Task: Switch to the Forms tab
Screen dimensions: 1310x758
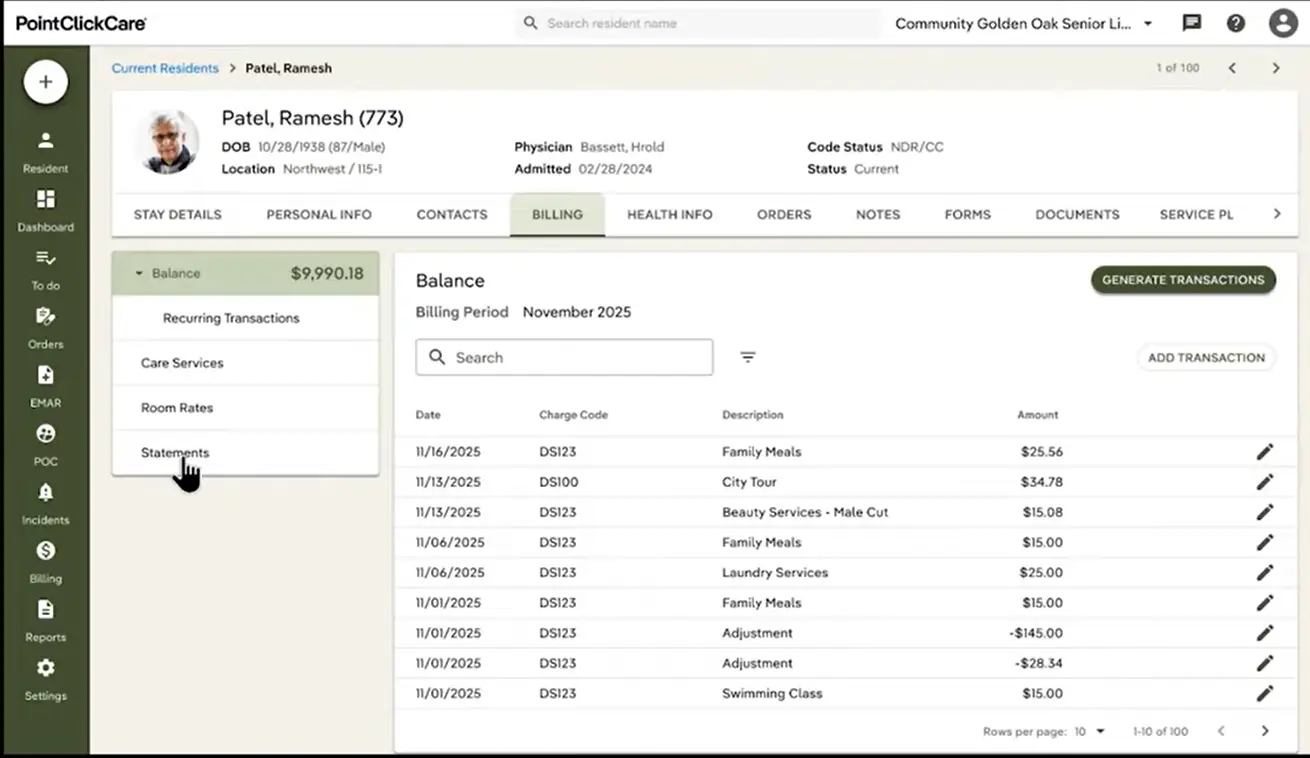Action: pyautogui.click(x=968, y=214)
